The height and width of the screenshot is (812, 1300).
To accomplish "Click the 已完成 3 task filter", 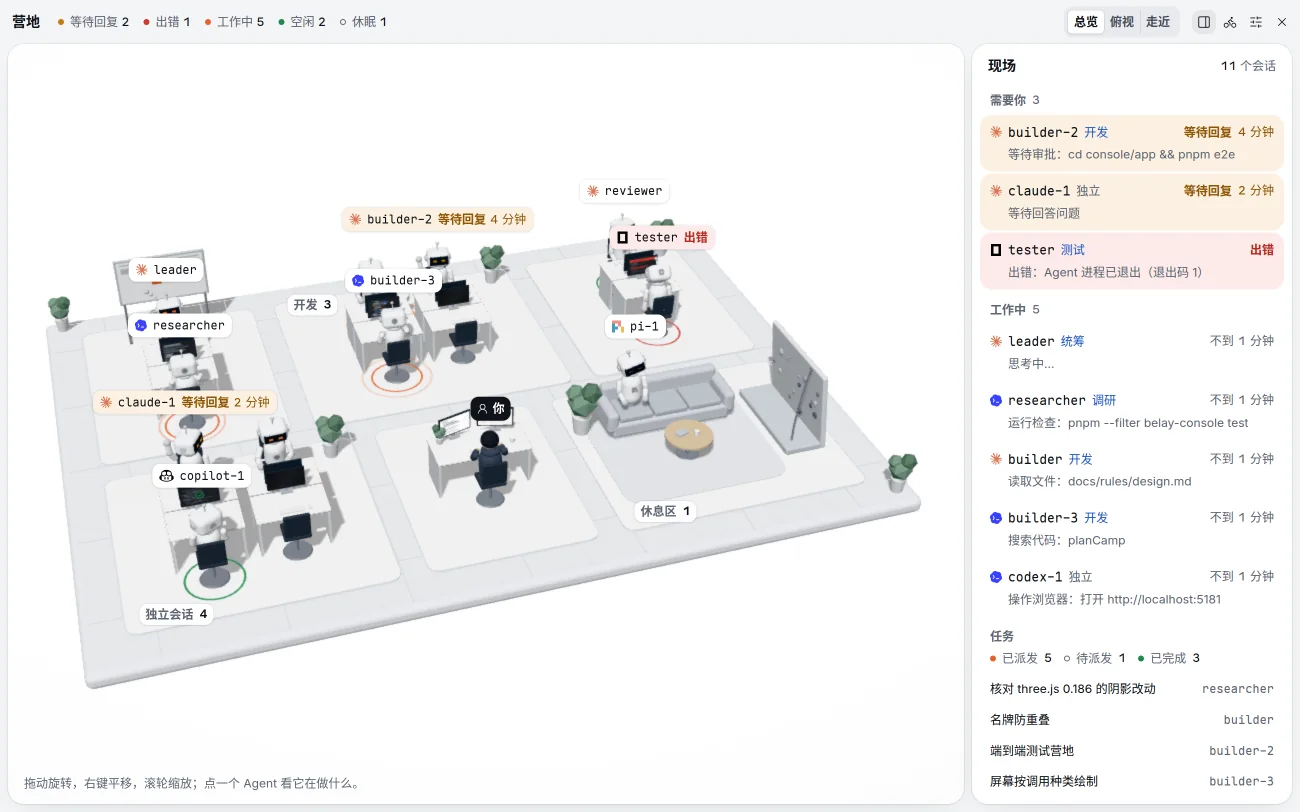I will [x=1168, y=658].
